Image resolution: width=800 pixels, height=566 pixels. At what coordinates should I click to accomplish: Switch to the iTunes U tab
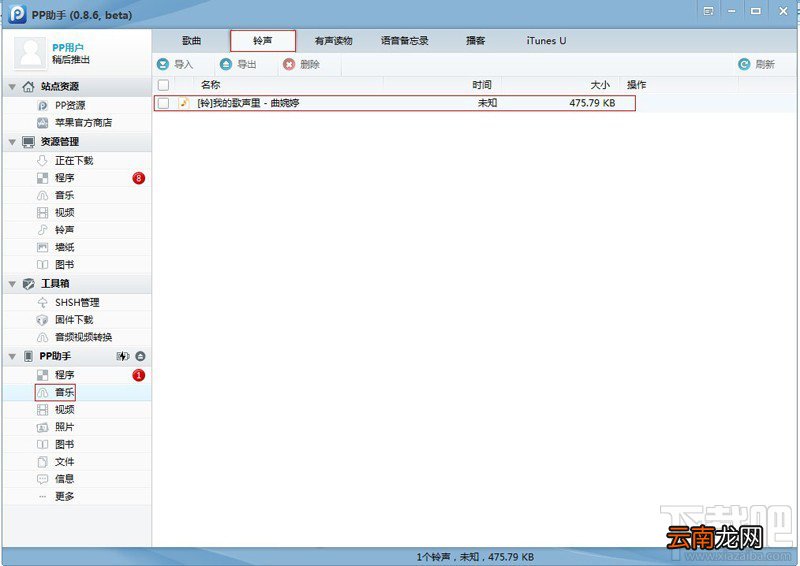point(546,41)
